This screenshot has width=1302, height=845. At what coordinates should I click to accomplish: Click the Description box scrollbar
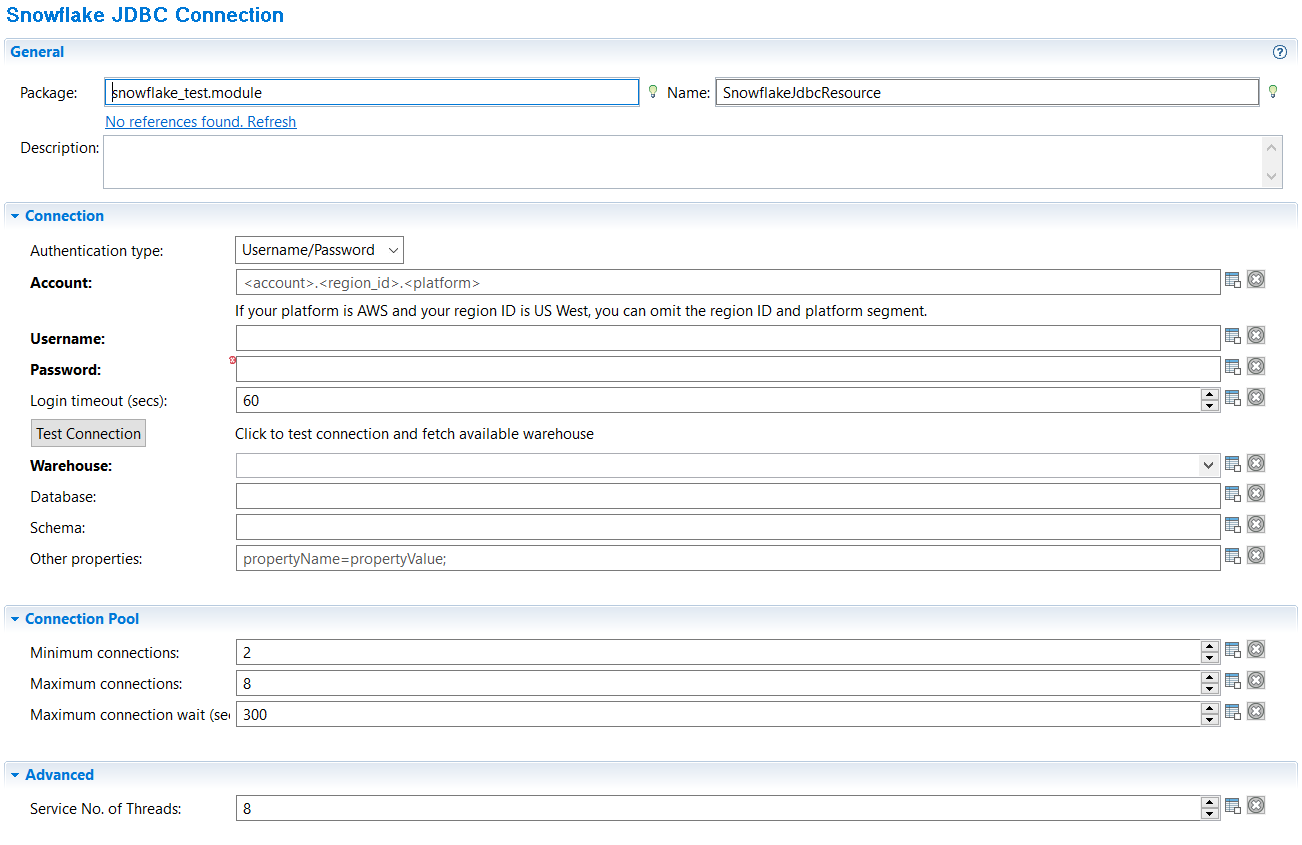[1272, 162]
